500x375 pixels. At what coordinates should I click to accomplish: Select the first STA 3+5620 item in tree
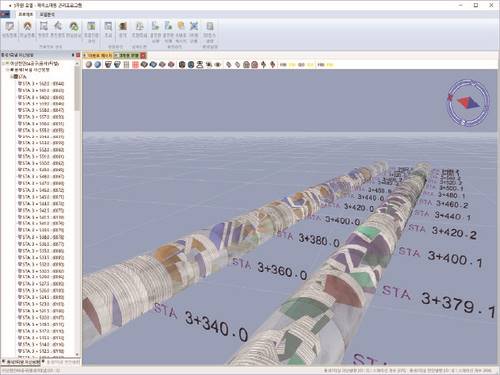coord(41,84)
